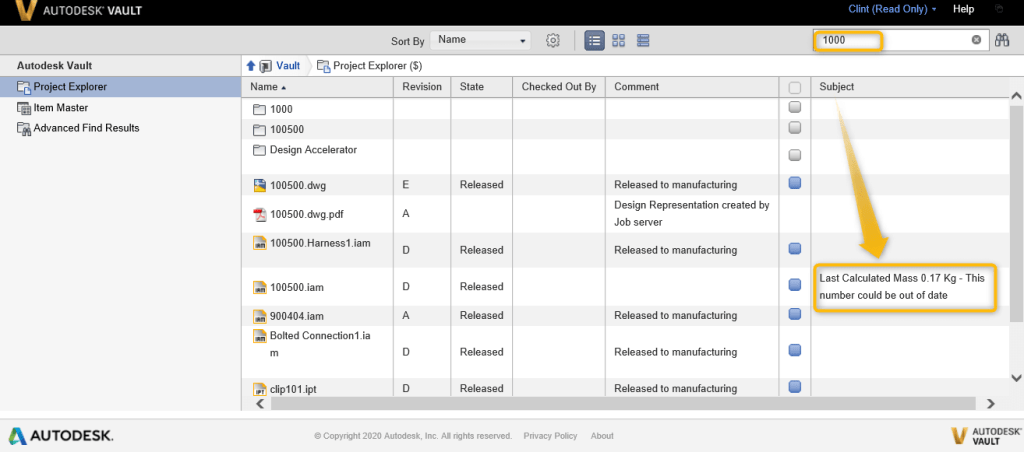Sort by the Name column header
Image resolution: width=1024 pixels, height=452 pixels.
270,87
